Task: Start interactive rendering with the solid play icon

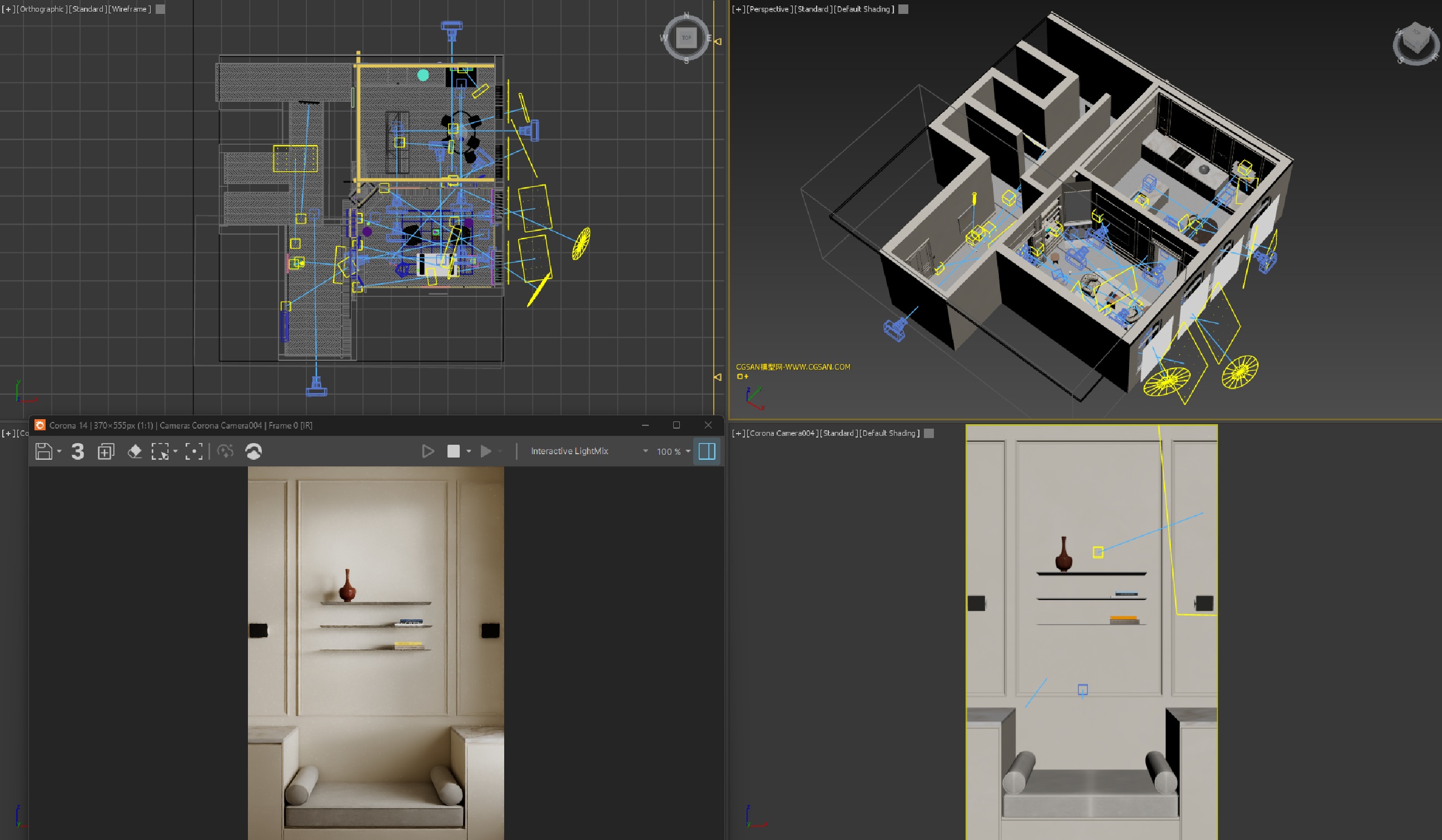Action: pyautogui.click(x=485, y=451)
